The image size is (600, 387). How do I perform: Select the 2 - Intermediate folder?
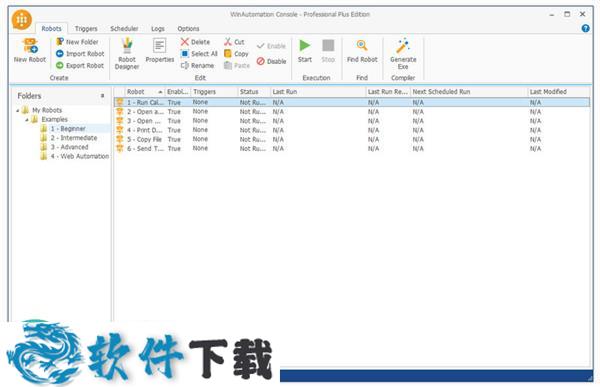tap(73, 138)
